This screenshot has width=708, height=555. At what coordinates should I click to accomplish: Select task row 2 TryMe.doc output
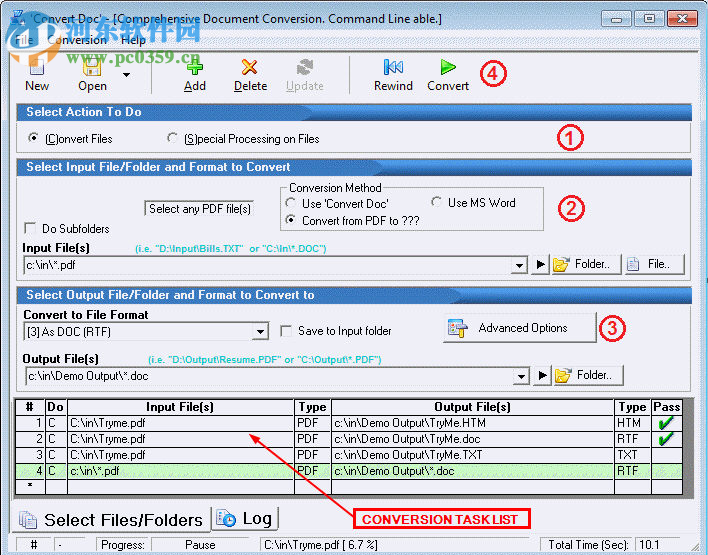472,439
